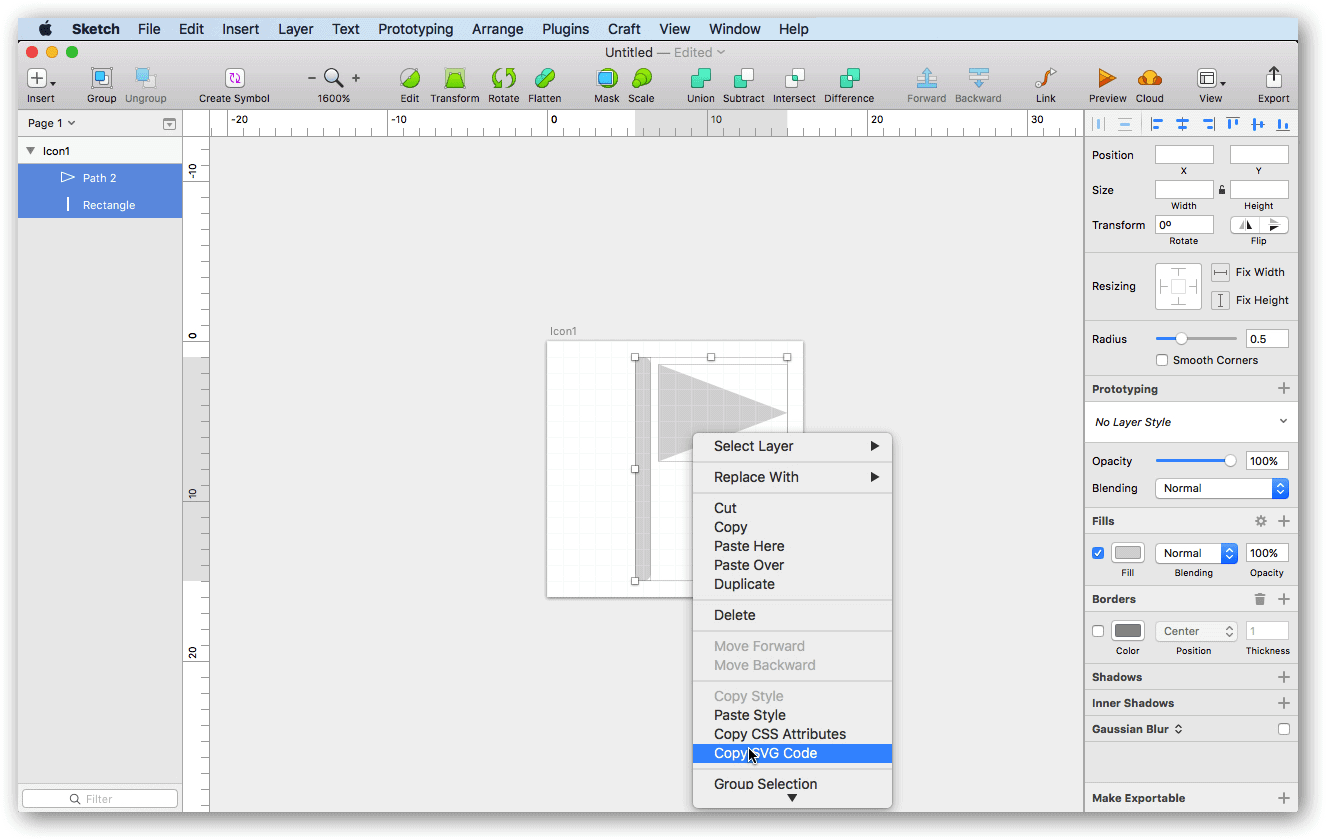Viewport: 1326px width, 840px height.
Task: Open the Fills settings gear
Action: tap(1261, 521)
